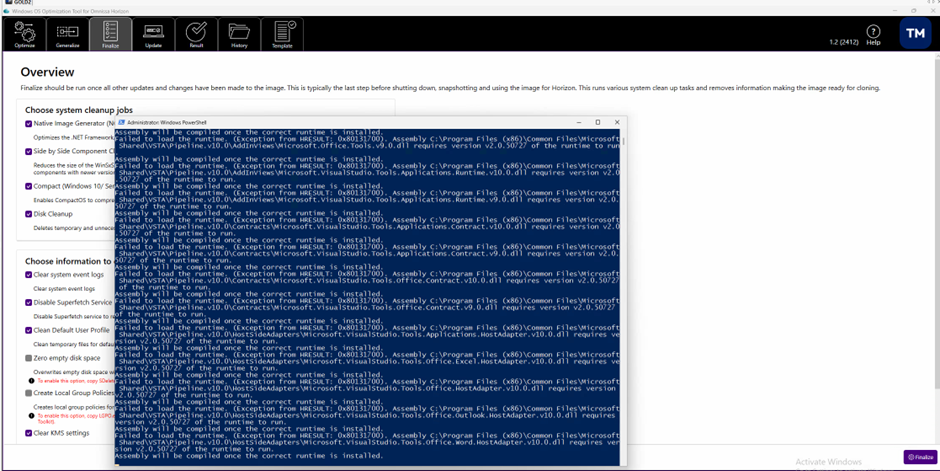Select the Finalize tab icon
The height and width of the screenshot is (471, 940).
tap(110, 35)
